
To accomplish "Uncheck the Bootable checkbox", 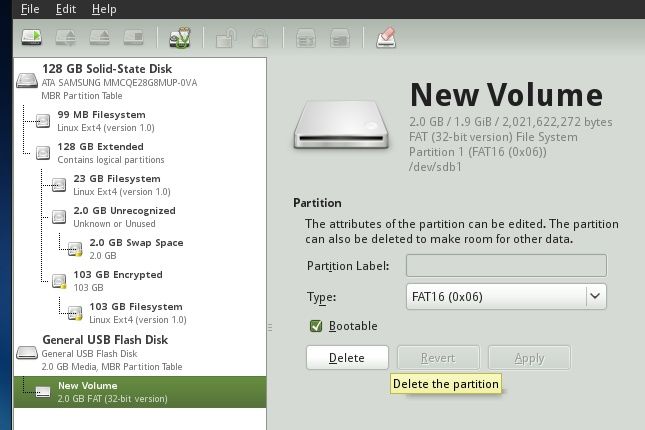I will point(316,326).
